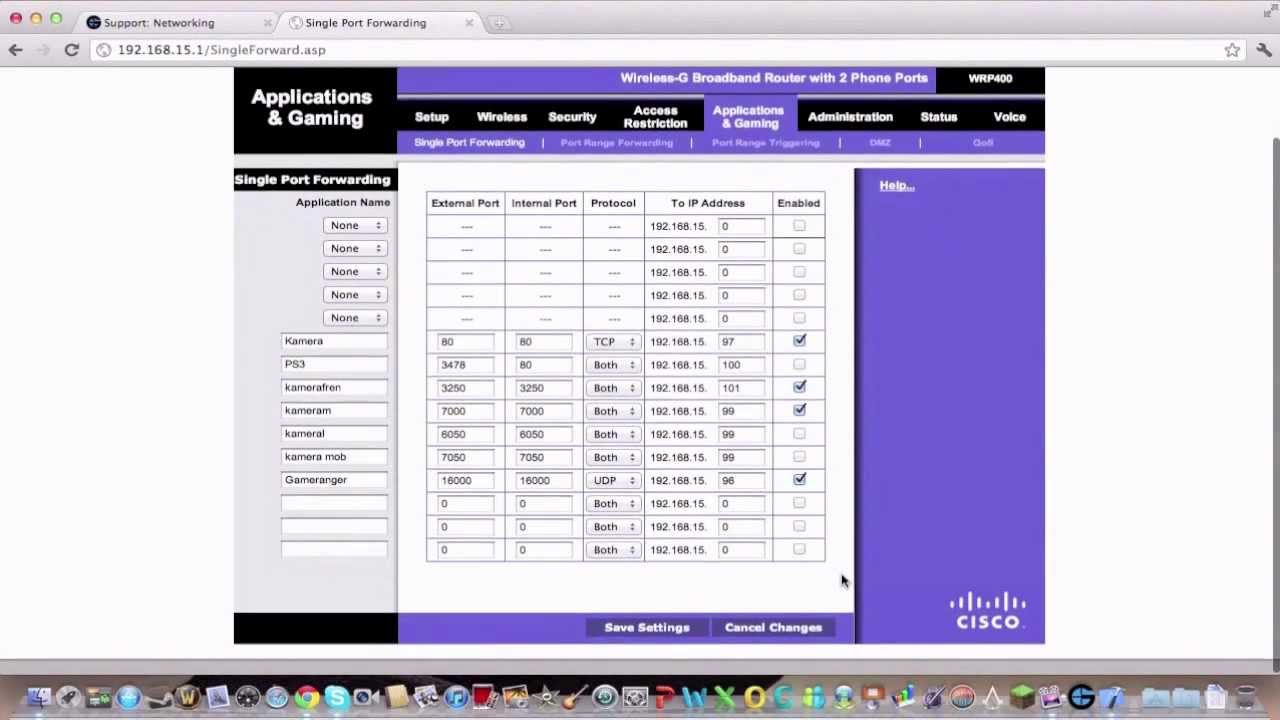Open the Help... link
1280x720 pixels.
tap(897, 186)
